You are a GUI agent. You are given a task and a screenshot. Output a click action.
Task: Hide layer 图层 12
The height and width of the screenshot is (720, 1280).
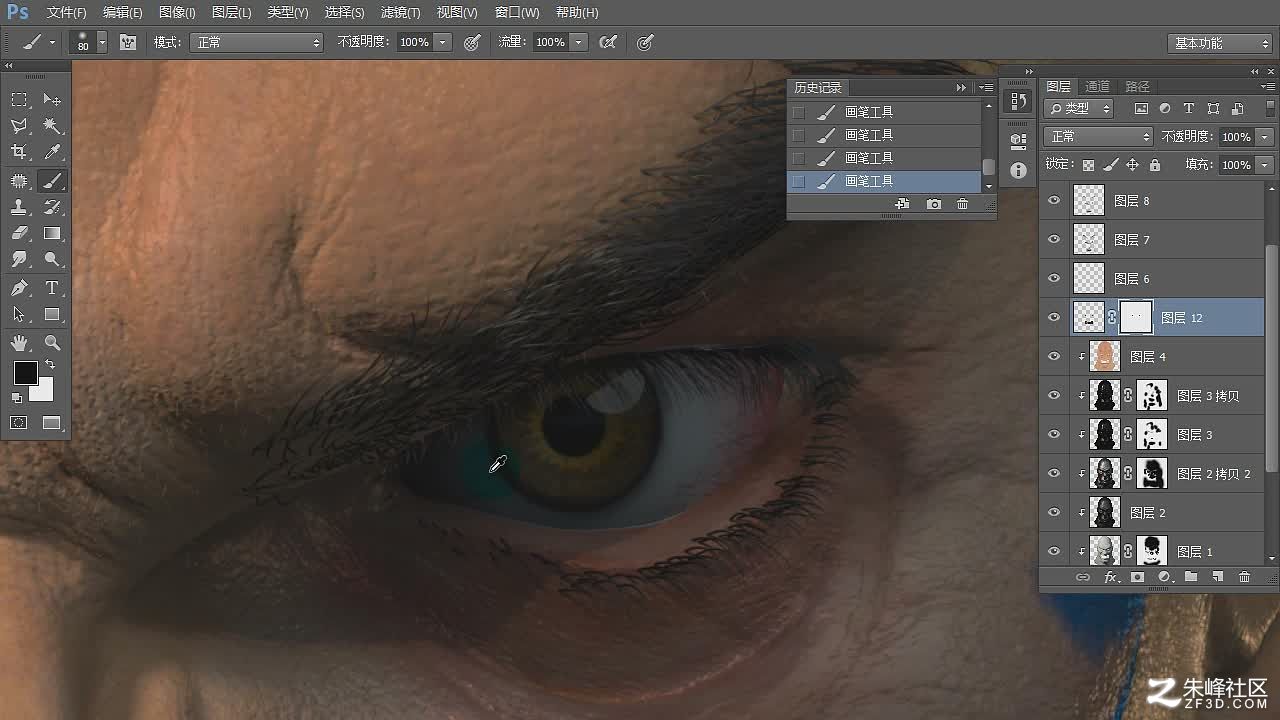[1053, 317]
